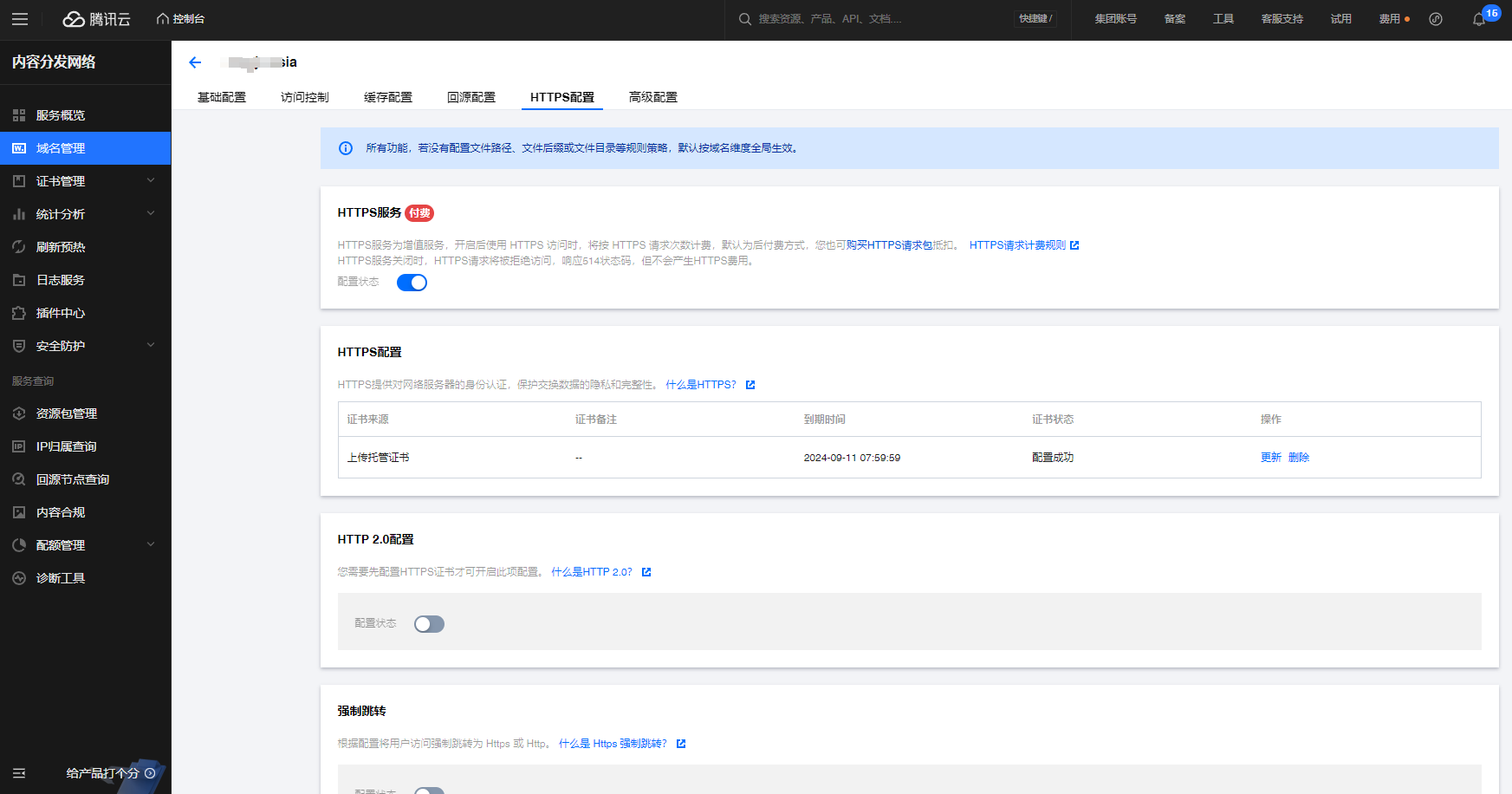The width and height of the screenshot is (1512, 794).
Task: Go to the console home icon
Action: tap(162, 19)
